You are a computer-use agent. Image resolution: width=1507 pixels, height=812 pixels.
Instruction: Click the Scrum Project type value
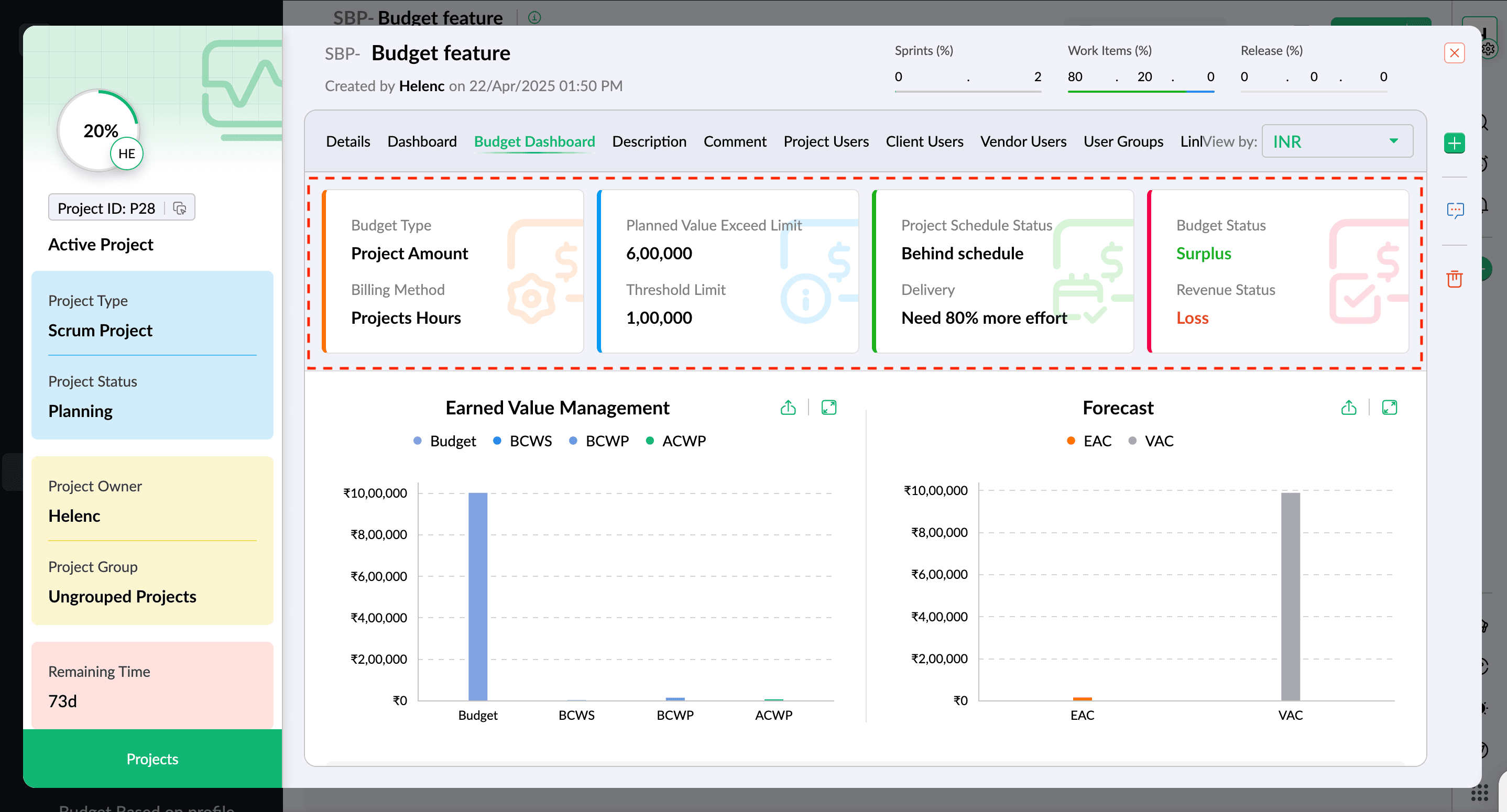(100, 331)
